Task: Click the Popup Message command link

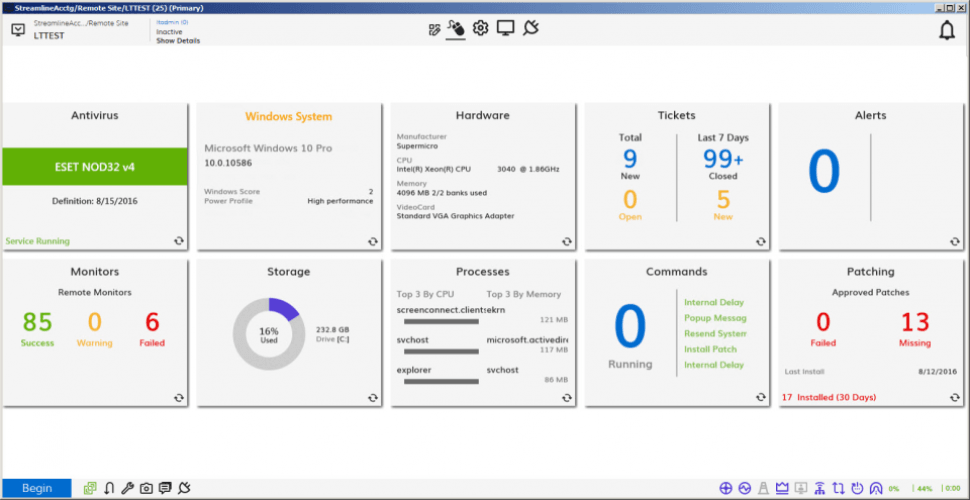Action: point(715,318)
